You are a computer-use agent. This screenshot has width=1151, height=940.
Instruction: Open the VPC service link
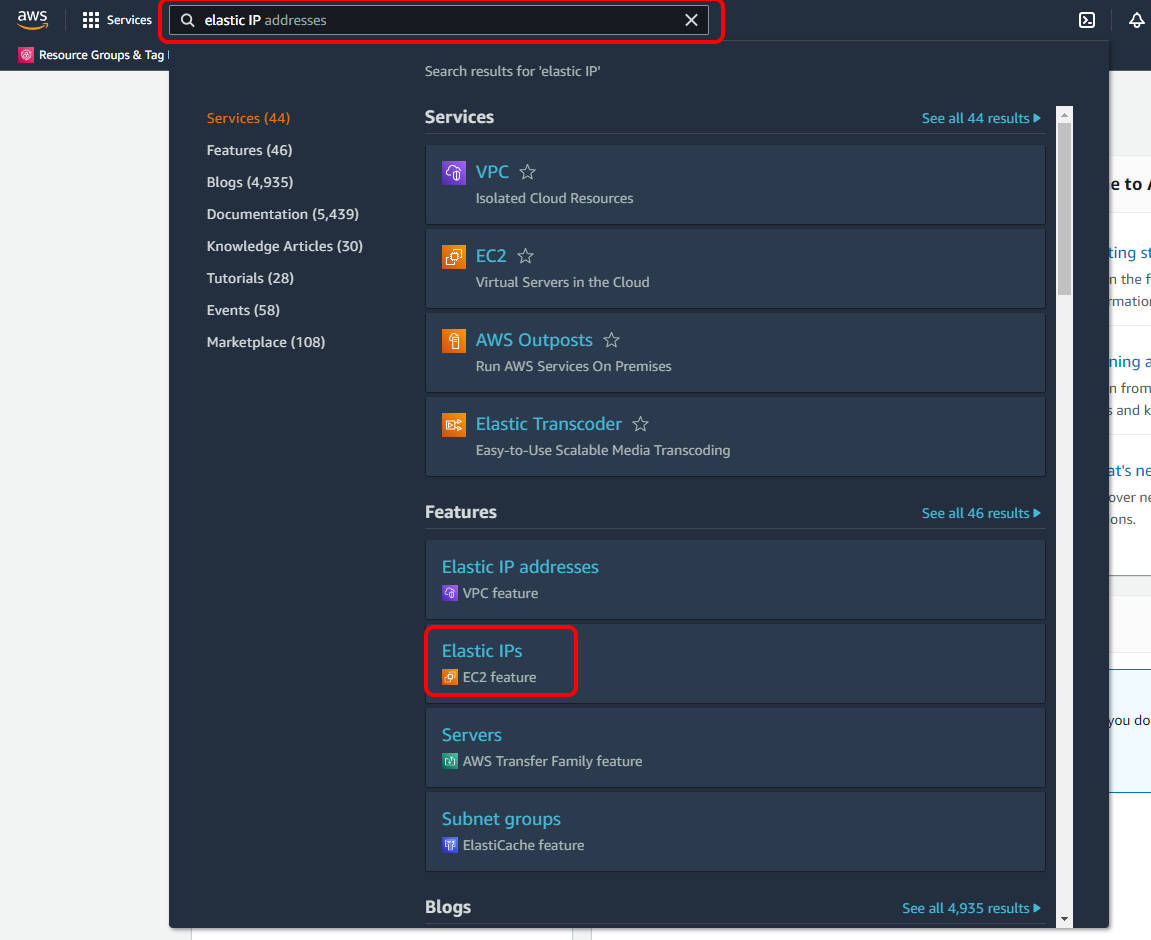tap(492, 172)
